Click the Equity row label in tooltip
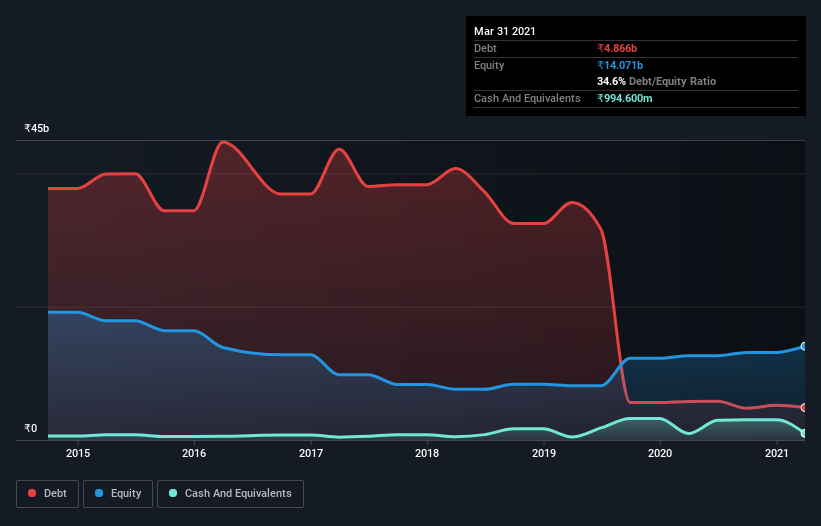The image size is (821, 526). pyautogui.click(x=489, y=65)
